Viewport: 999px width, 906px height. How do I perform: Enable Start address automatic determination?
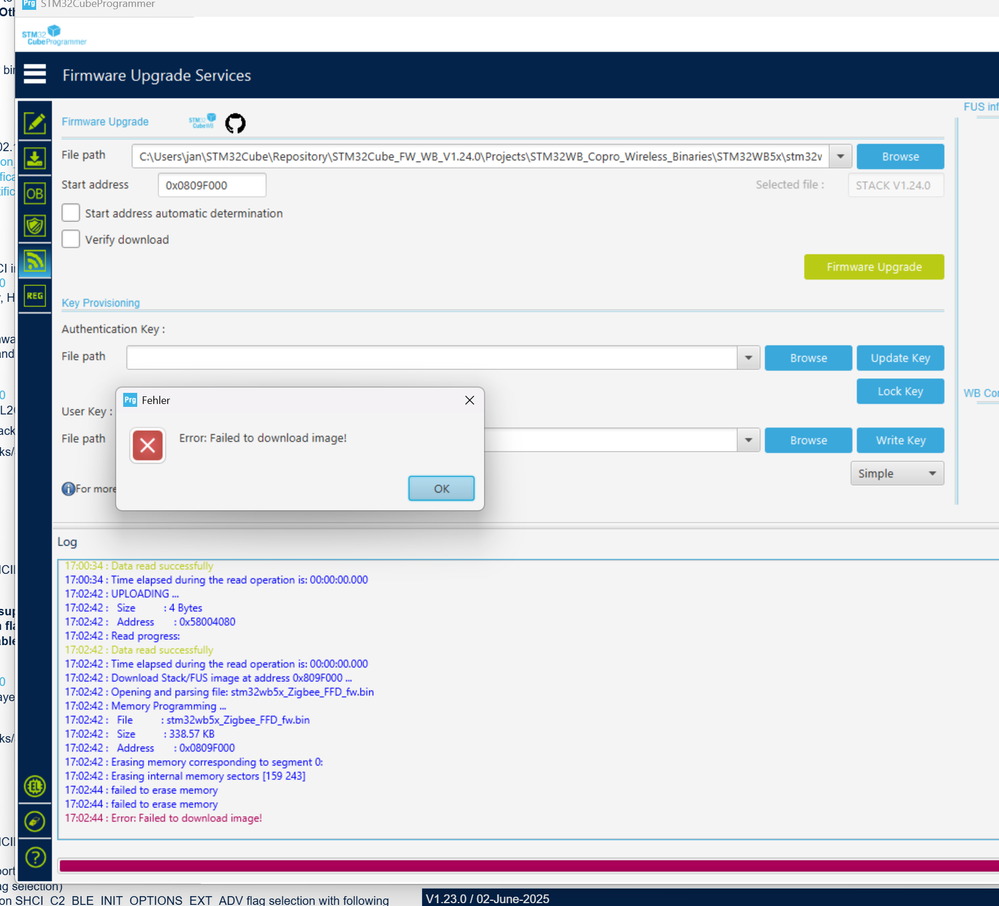point(71,213)
